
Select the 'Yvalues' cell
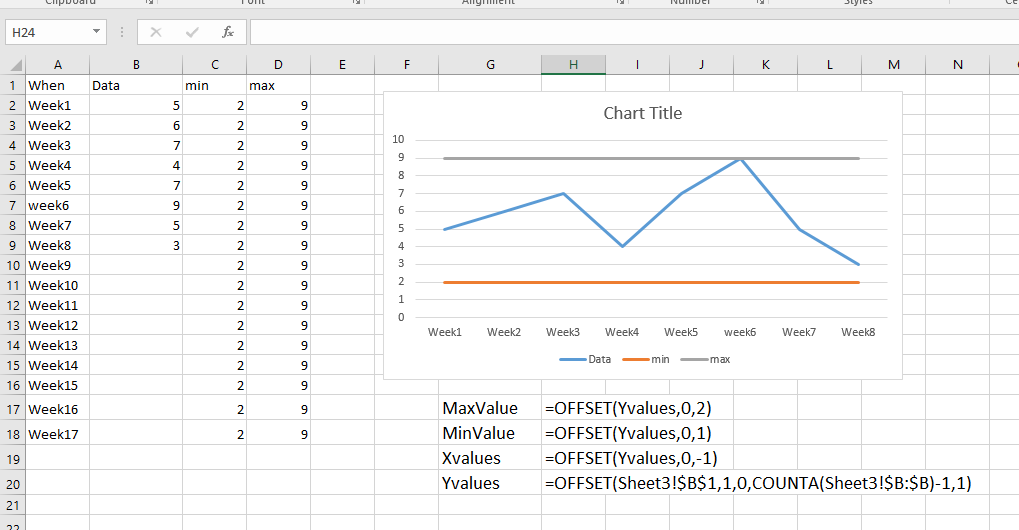click(x=490, y=483)
